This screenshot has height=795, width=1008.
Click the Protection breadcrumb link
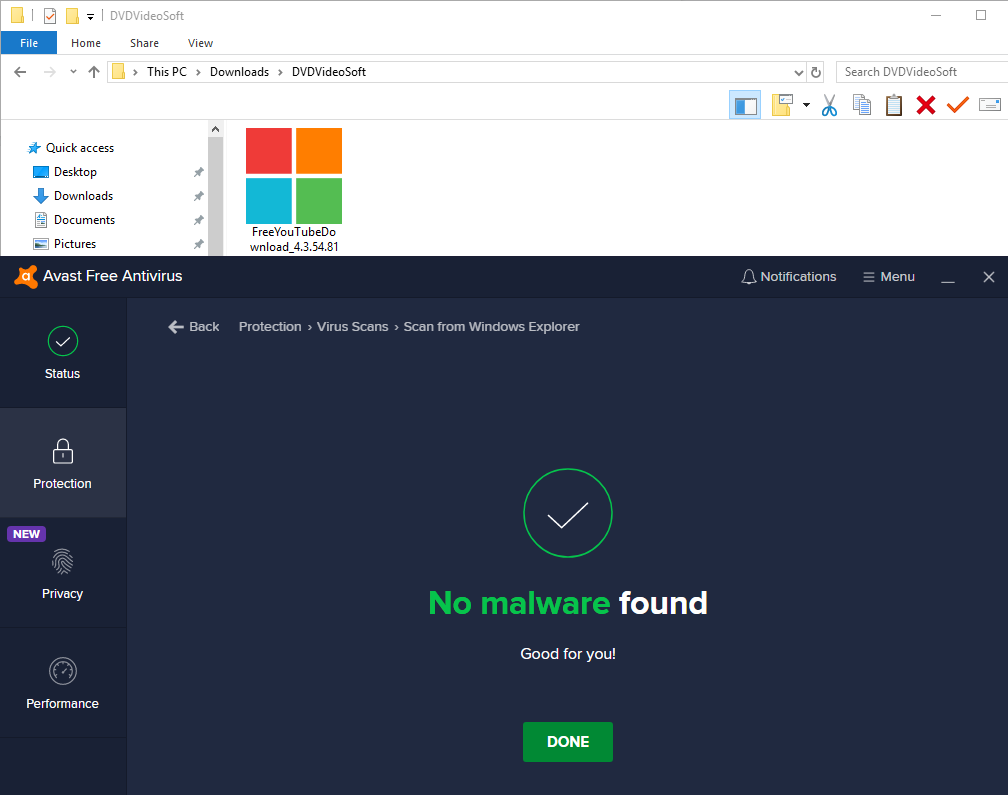[x=270, y=326]
